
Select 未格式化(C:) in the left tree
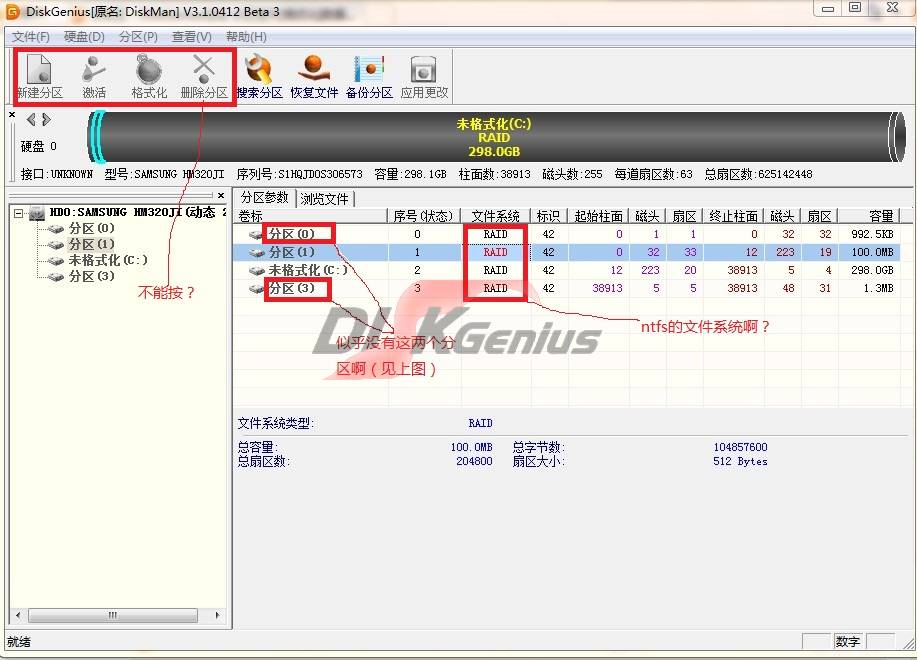(108, 260)
